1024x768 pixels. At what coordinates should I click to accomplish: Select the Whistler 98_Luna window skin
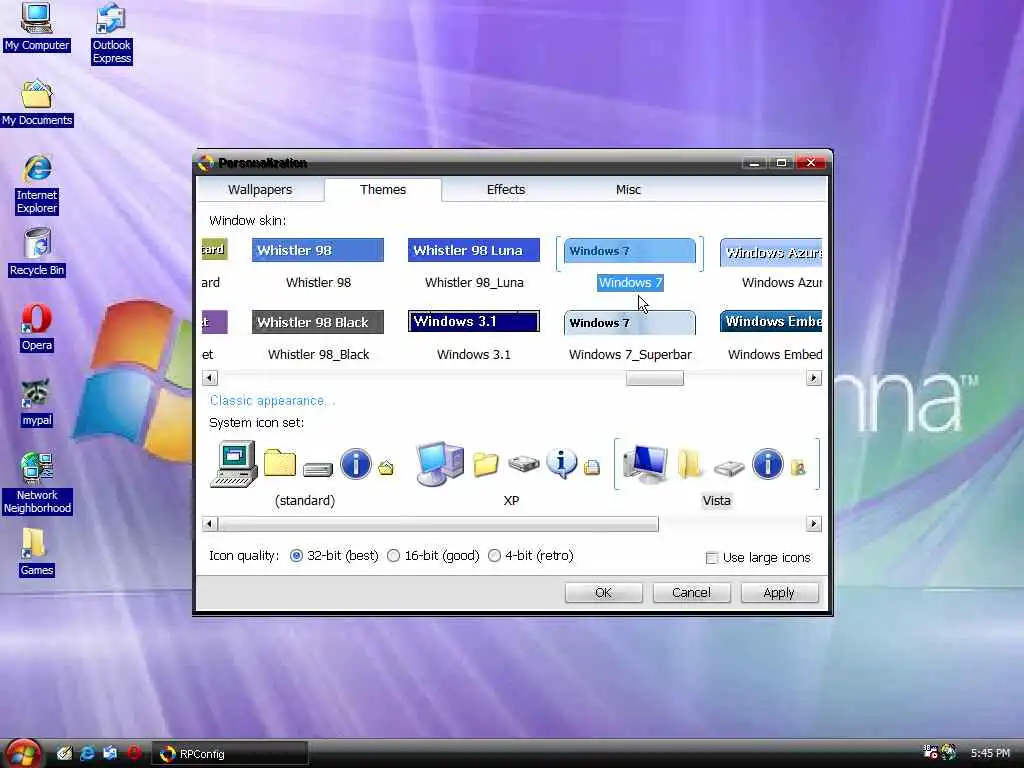click(x=474, y=264)
